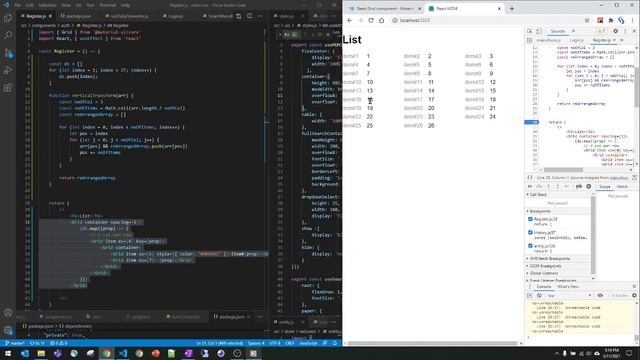
Task: Toggle pause on exceptions in the debugger toolbar
Action: point(589,187)
